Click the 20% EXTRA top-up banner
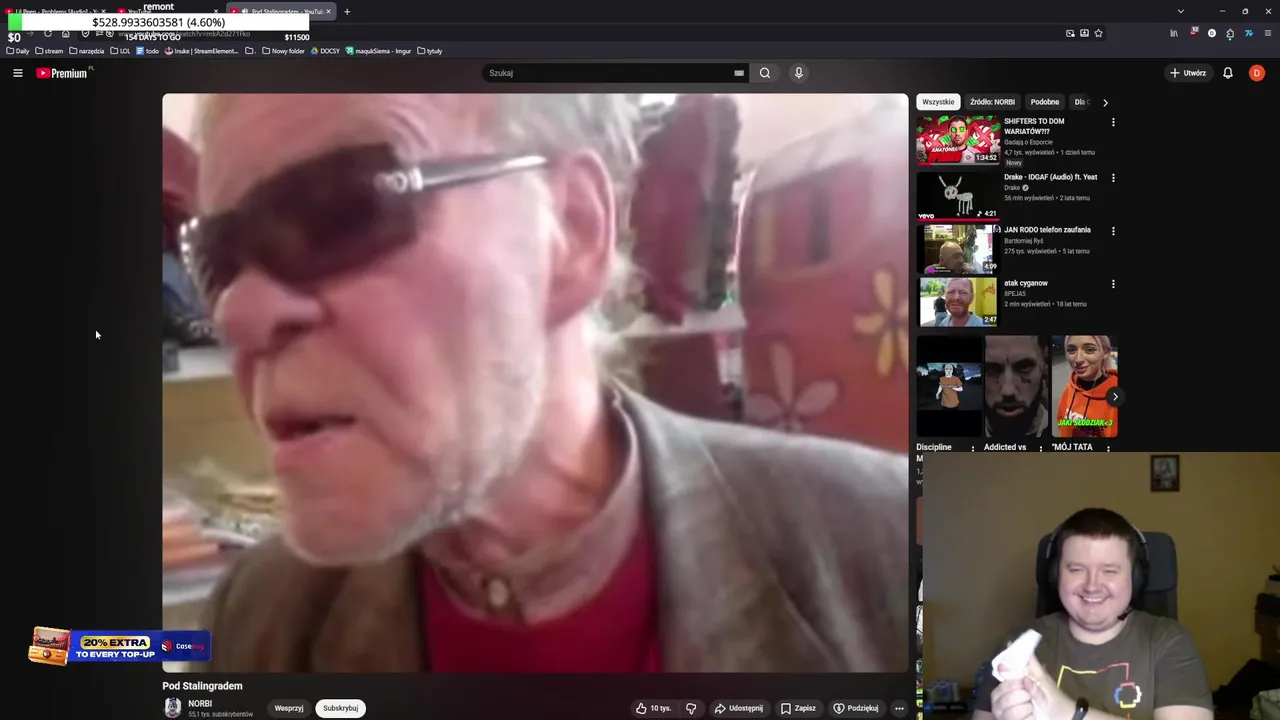The image size is (1280, 720). click(119, 646)
